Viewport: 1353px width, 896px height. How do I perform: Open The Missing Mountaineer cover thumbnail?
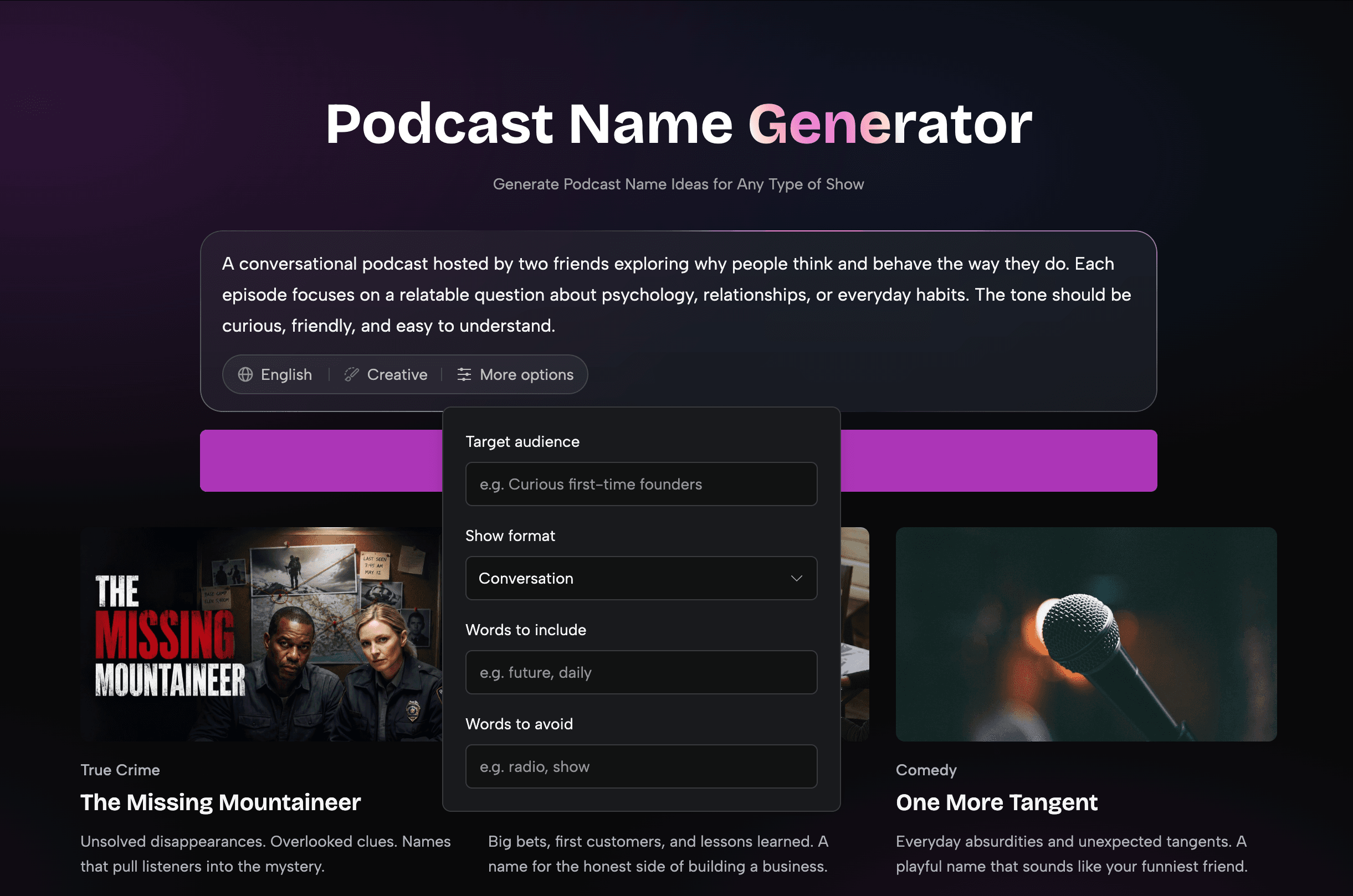pyautogui.click(x=261, y=634)
